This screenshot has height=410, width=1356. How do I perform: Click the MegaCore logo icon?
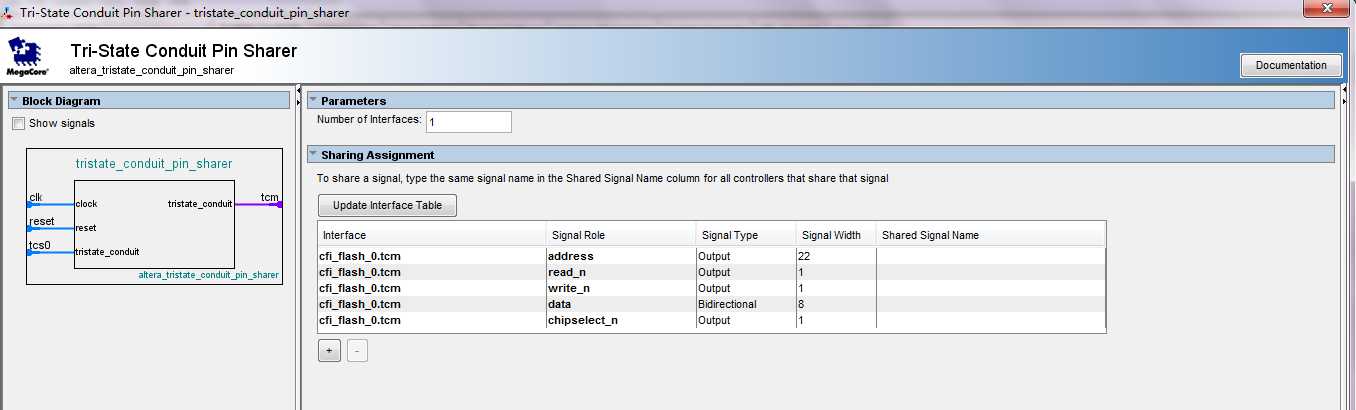coord(26,58)
